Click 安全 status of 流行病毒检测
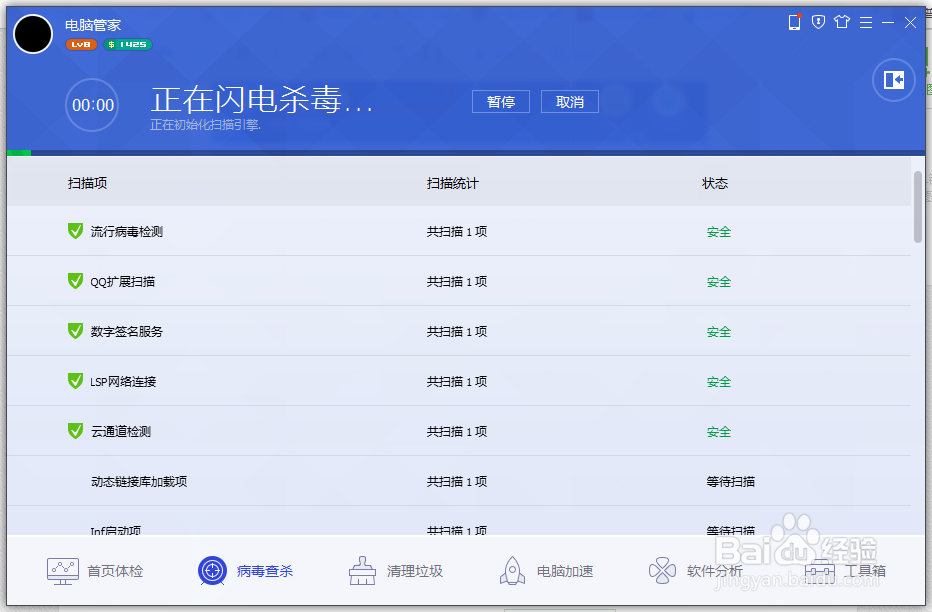The width and height of the screenshot is (932, 612). point(719,232)
